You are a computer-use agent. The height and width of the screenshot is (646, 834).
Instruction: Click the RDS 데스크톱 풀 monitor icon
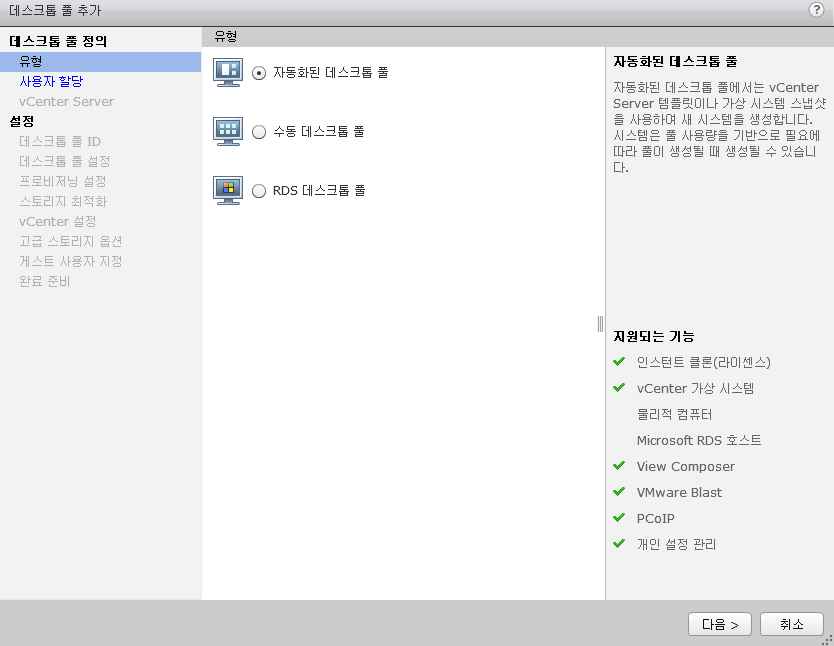point(228,190)
